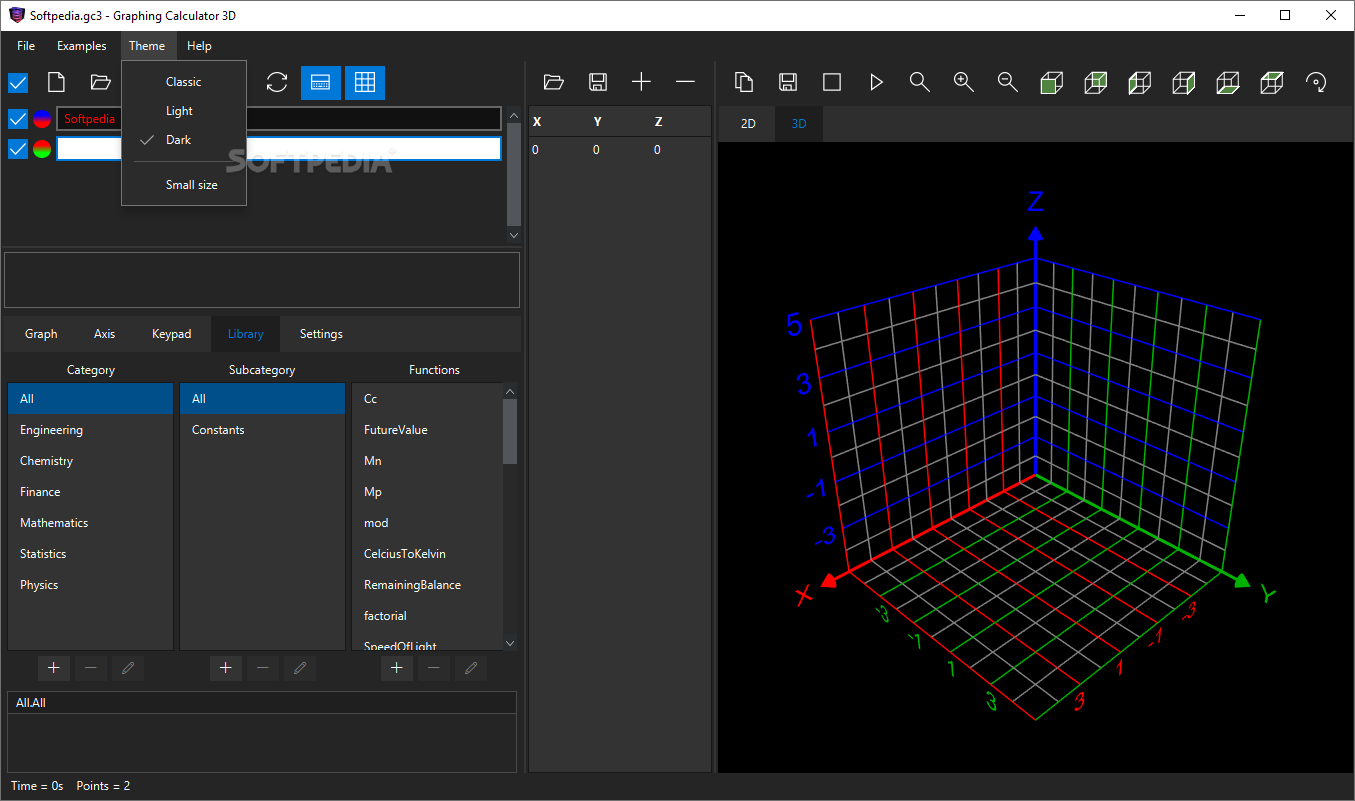Zoom in on the graph
Screen dimensions: 1355x801
tap(964, 82)
